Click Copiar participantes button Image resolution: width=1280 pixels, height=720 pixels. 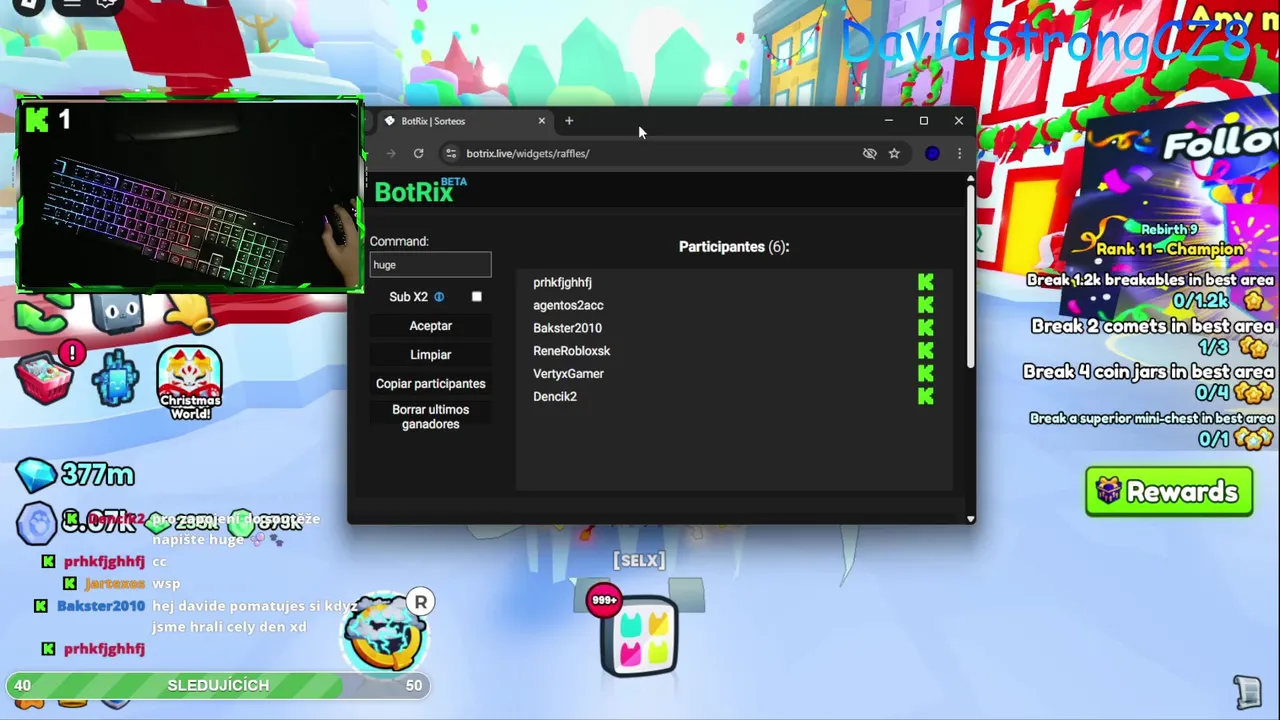coord(430,384)
